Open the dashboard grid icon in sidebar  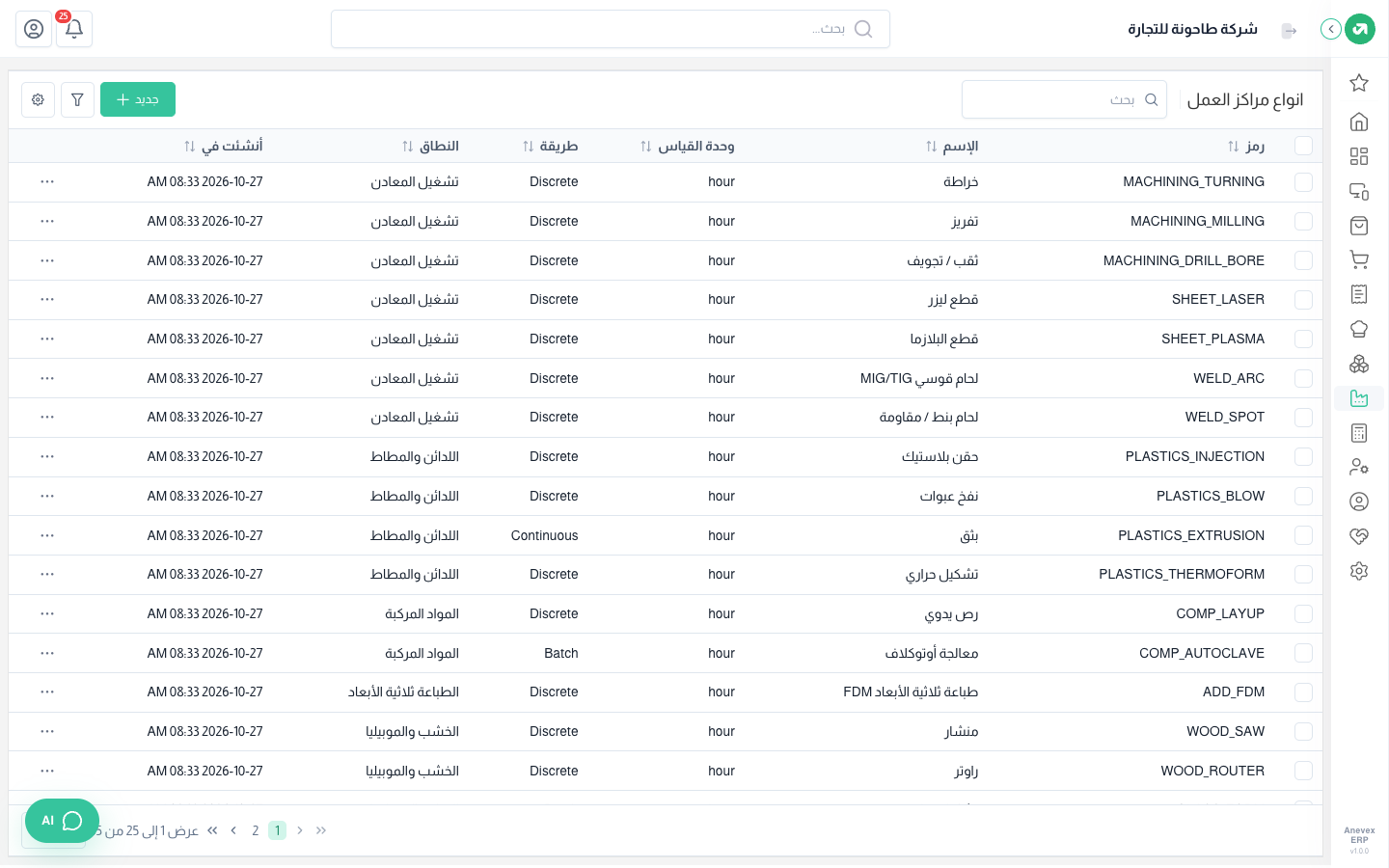pyautogui.click(x=1359, y=156)
